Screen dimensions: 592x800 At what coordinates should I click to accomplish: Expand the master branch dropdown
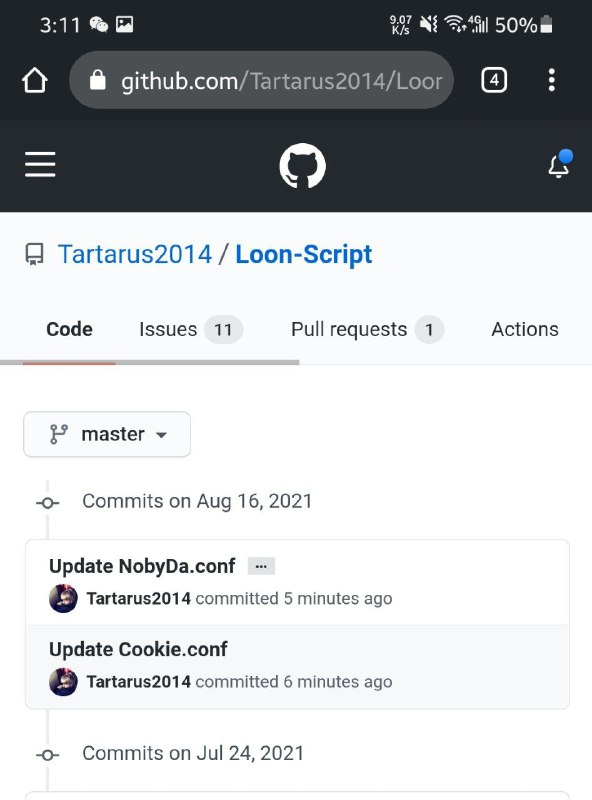pyautogui.click(x=107, y=434)
